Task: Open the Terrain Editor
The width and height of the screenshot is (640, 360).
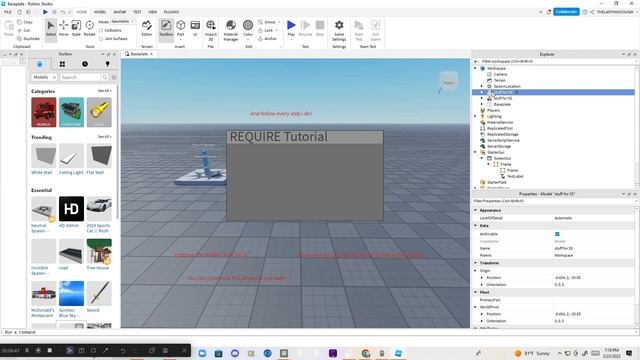Action: pyautogui.click(x=147, y=29)
